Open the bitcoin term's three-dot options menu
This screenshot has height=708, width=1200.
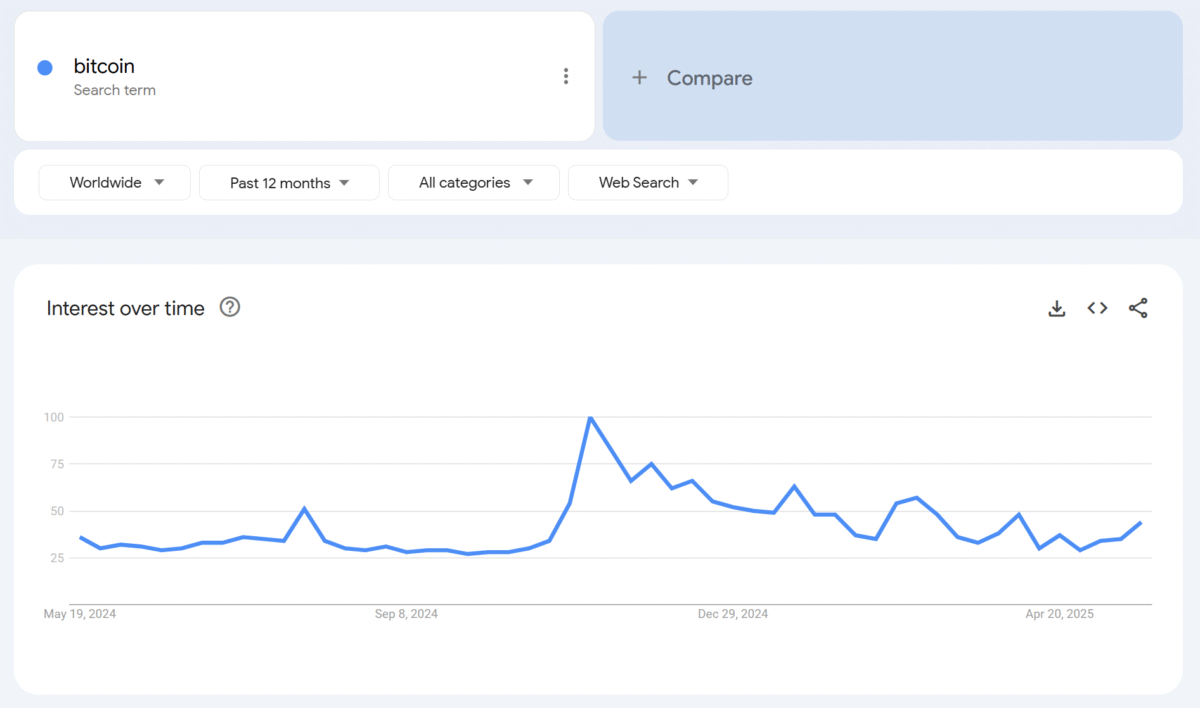pyautogui.click(x=566, y=76)
